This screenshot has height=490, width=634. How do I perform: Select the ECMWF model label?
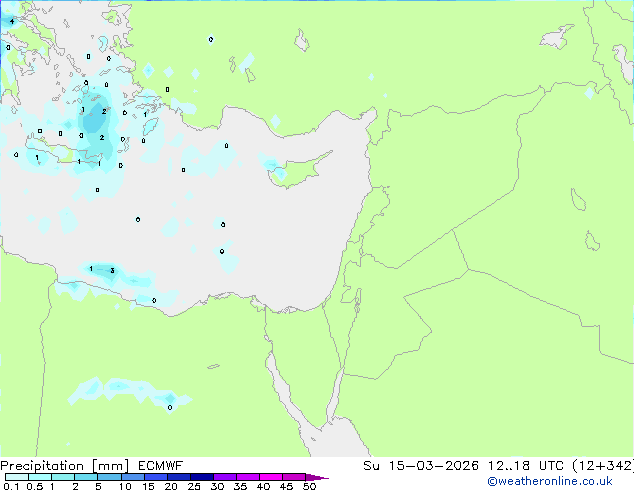161,466
